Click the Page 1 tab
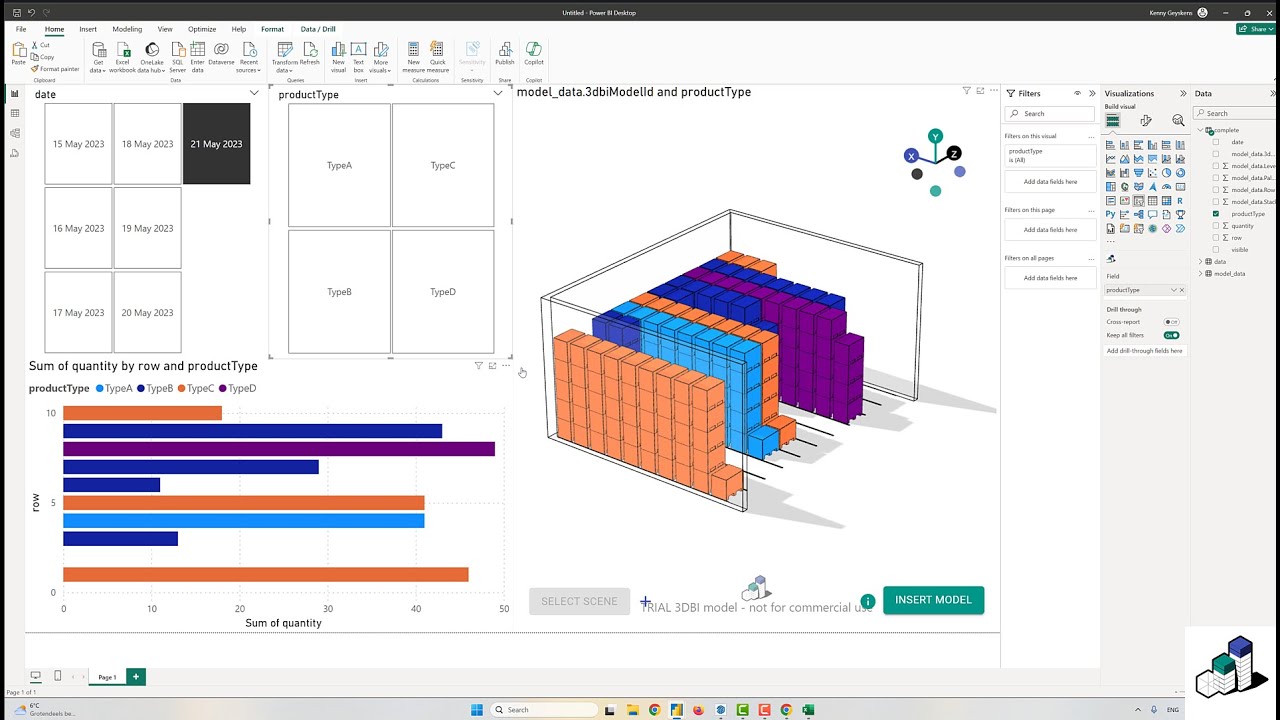 click(107, 677)
